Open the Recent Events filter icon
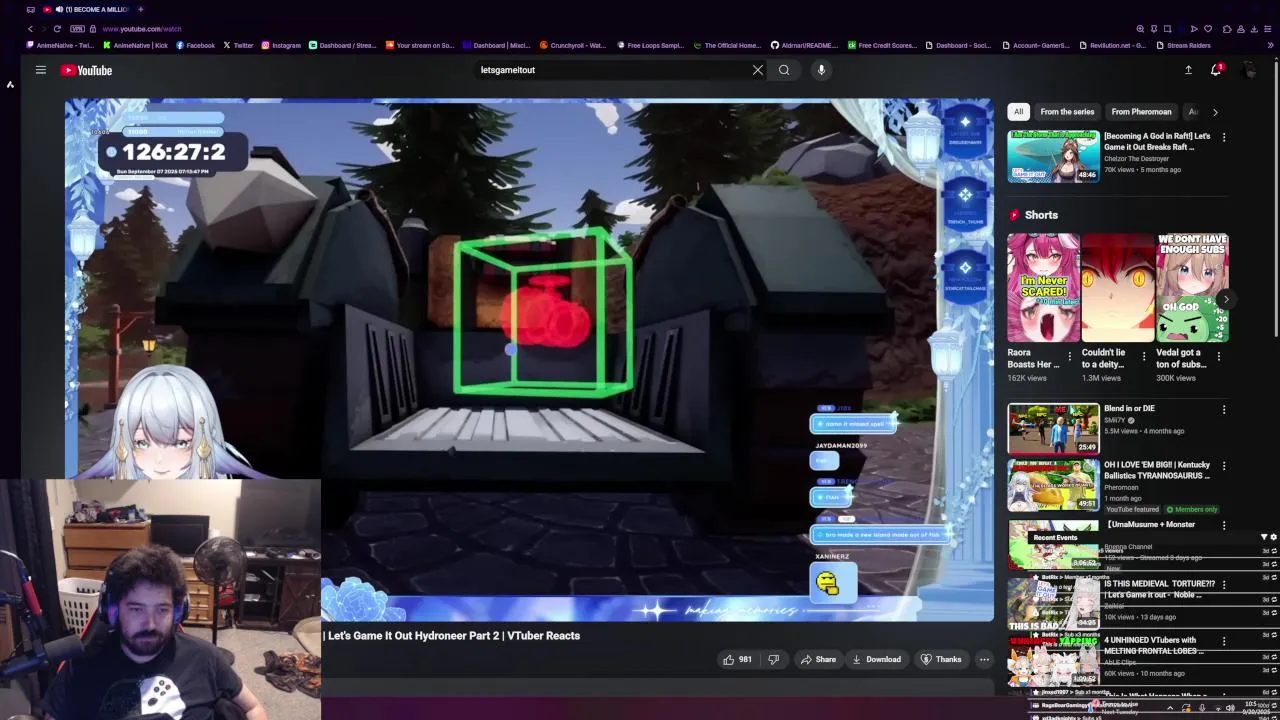Screen dimensions: 1280x720 click(1264, 537)
